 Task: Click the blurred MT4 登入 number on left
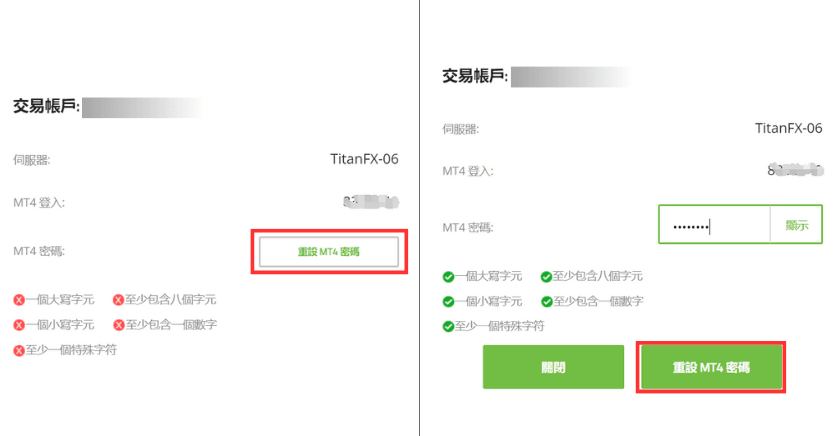point(371,202)
